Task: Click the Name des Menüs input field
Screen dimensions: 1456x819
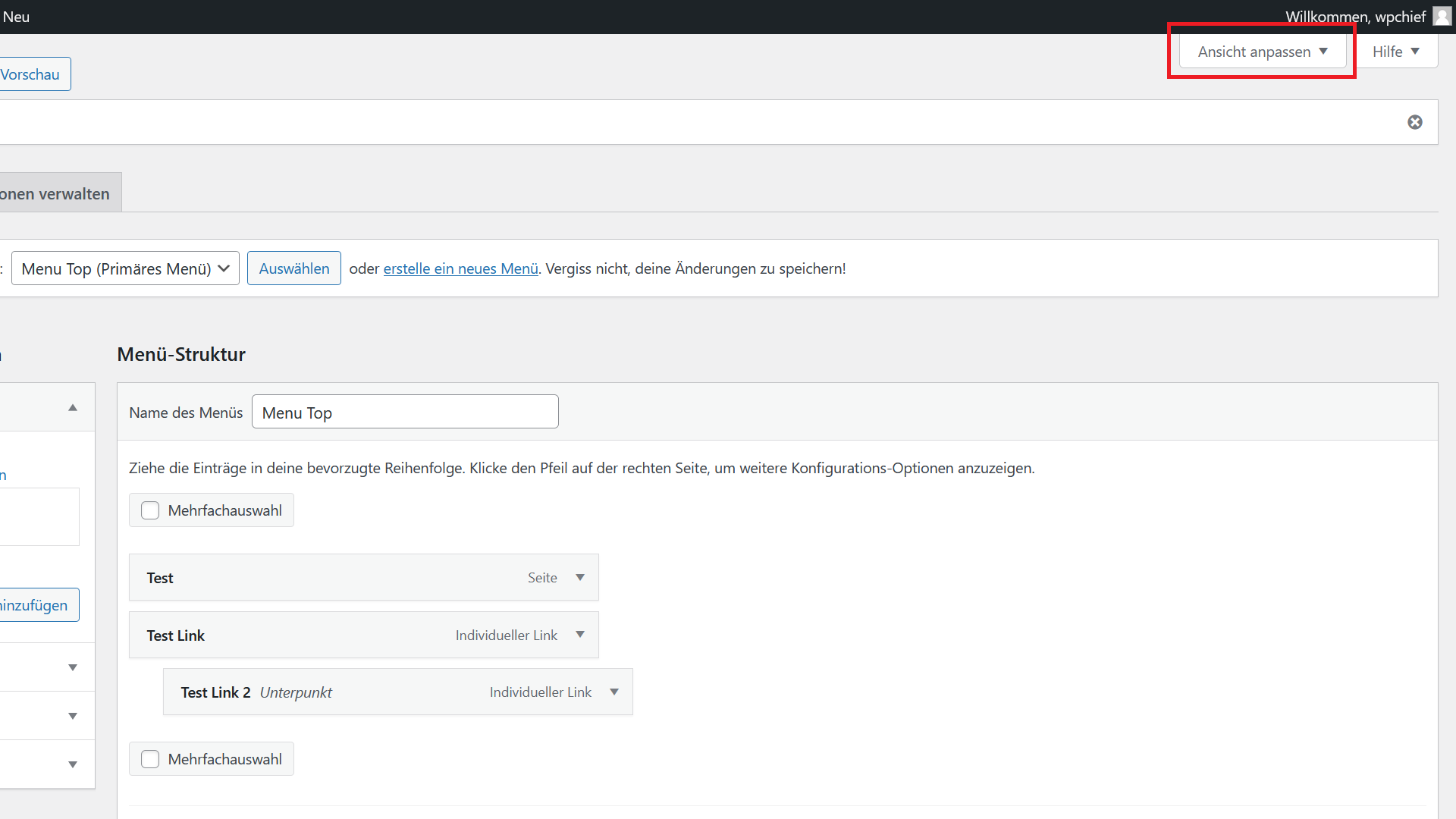Action: pos(405,412)
